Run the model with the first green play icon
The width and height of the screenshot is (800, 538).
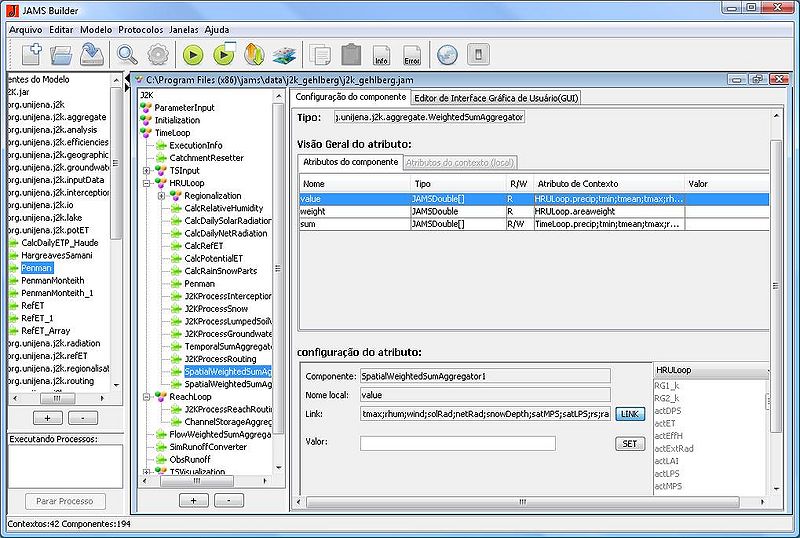[x=193, y=54]
